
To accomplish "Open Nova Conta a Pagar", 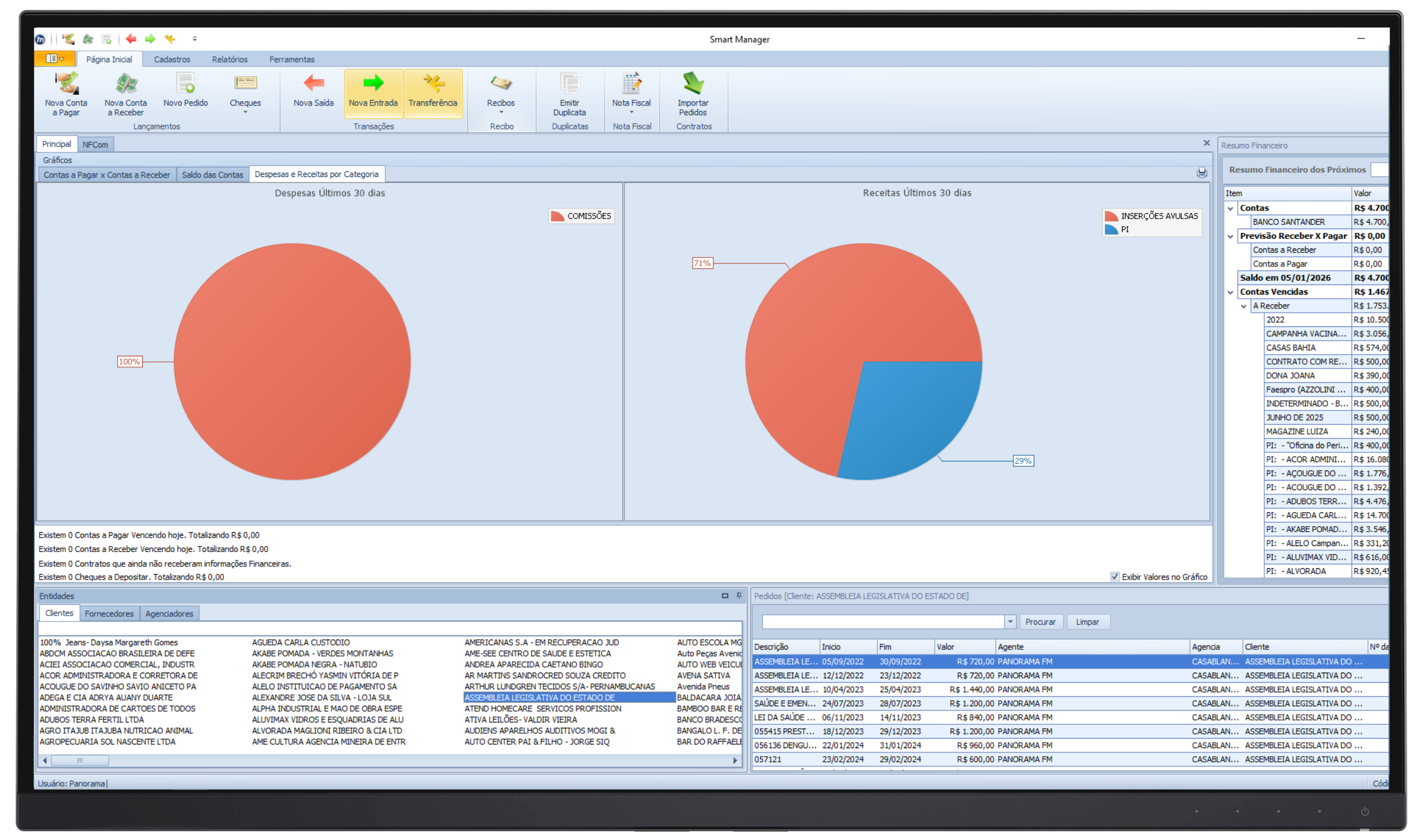I will click(x=66, y=94).
